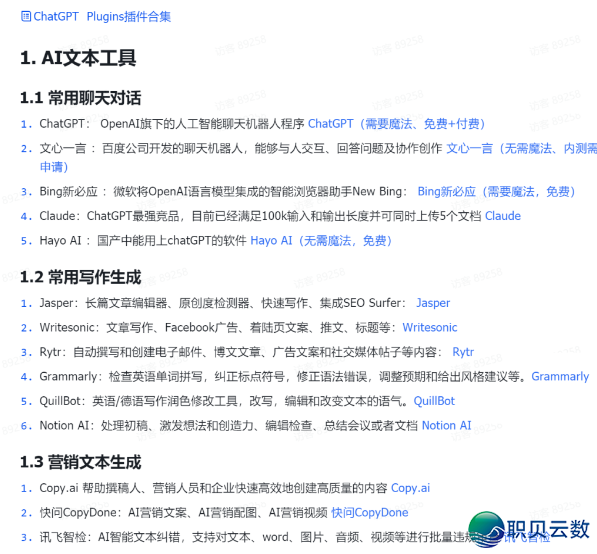Visit the blue Jasper link

point(433,303)
